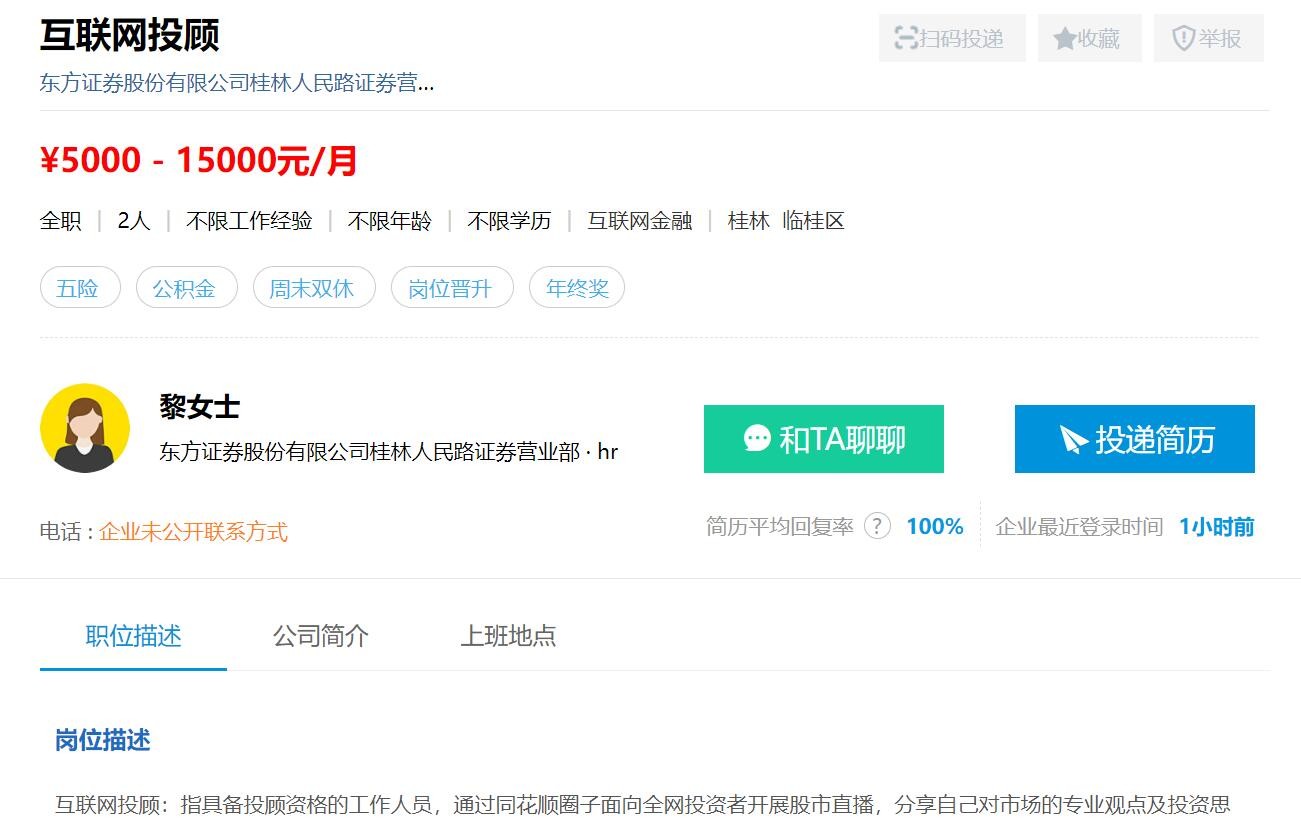Click the 投递简历 submit resume button
1301x828 pixels.
pos(1135,439)
